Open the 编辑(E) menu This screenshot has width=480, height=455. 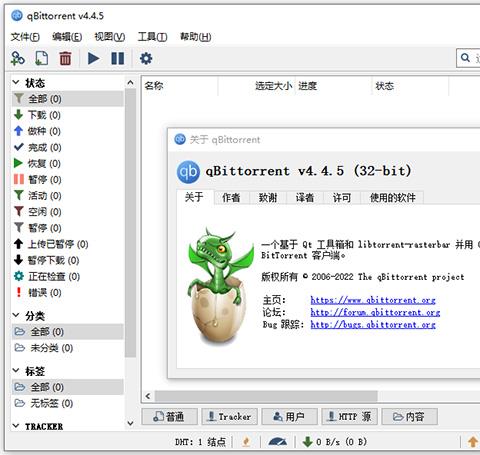click(x=67, y=37)
